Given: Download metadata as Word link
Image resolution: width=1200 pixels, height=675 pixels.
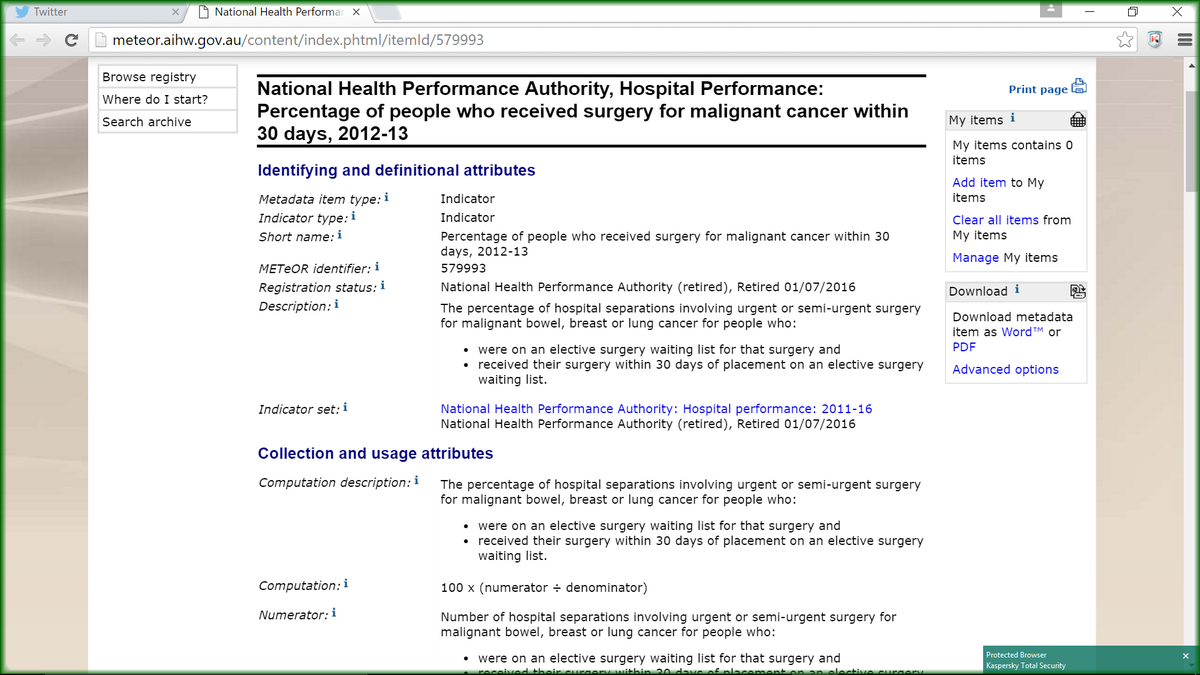Looking at the screenshot, I should (1022, 332).
